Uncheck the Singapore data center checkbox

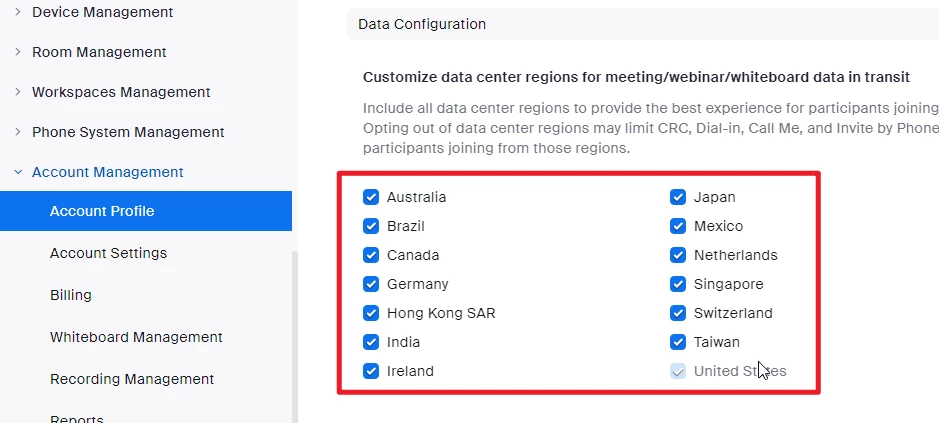tap(678, 284)
